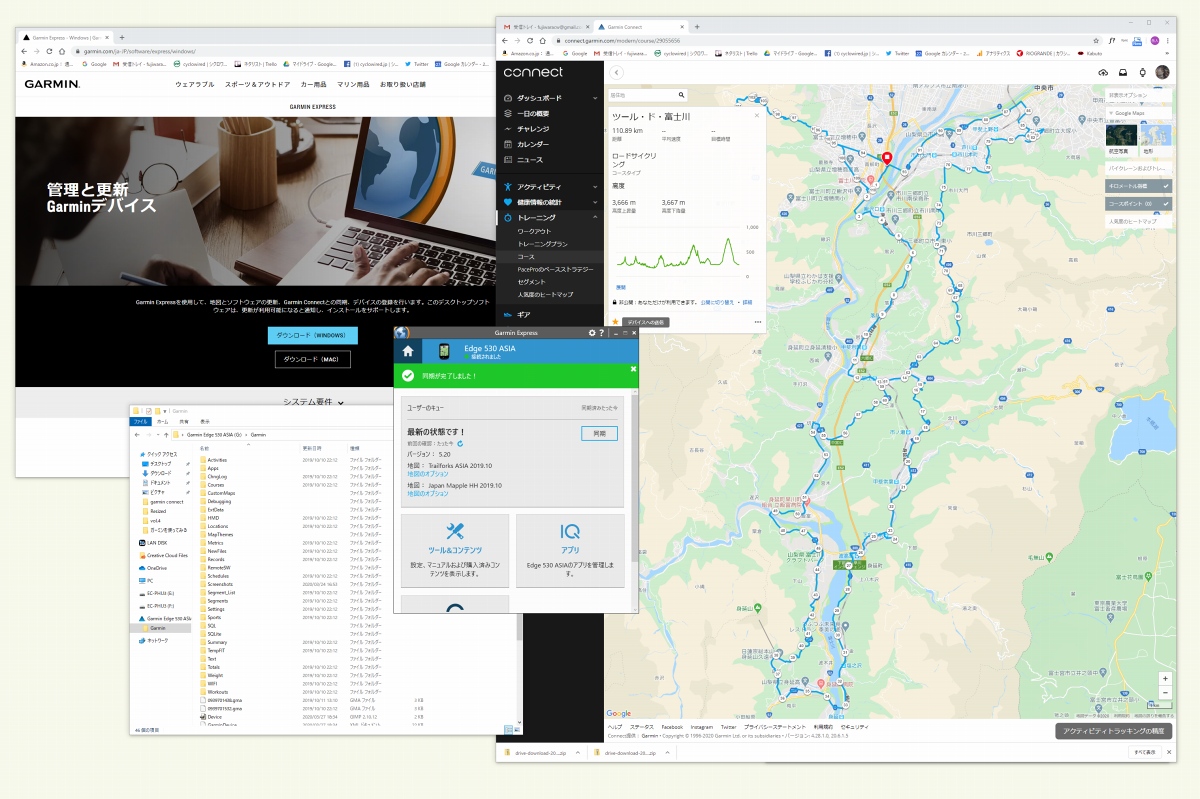Image resolution: width=1200 pixels, height=799 pixels.
Task: Open the three-dots menu on course card
Action: (x=757, y=322)
